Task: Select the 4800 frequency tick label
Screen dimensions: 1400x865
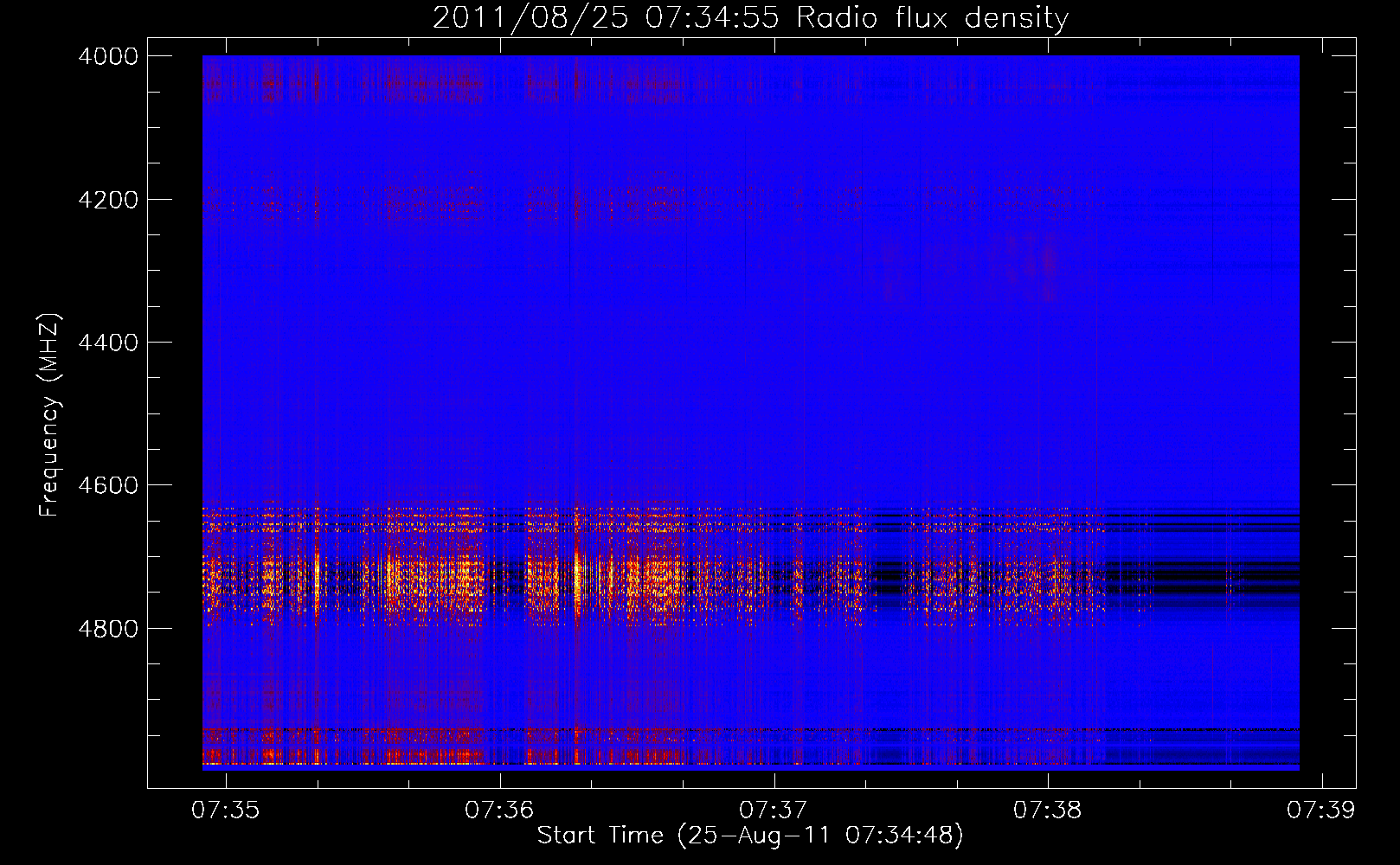Action: coord(108,629)
